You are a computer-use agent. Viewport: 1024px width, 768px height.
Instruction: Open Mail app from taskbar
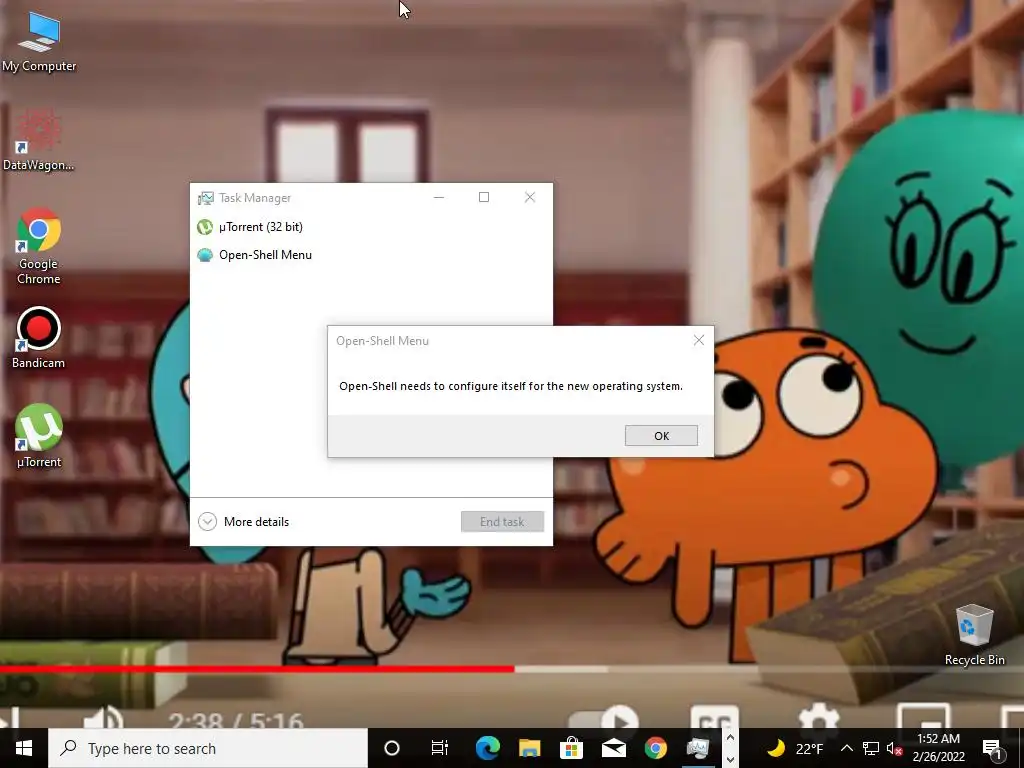tap(614, 748)
